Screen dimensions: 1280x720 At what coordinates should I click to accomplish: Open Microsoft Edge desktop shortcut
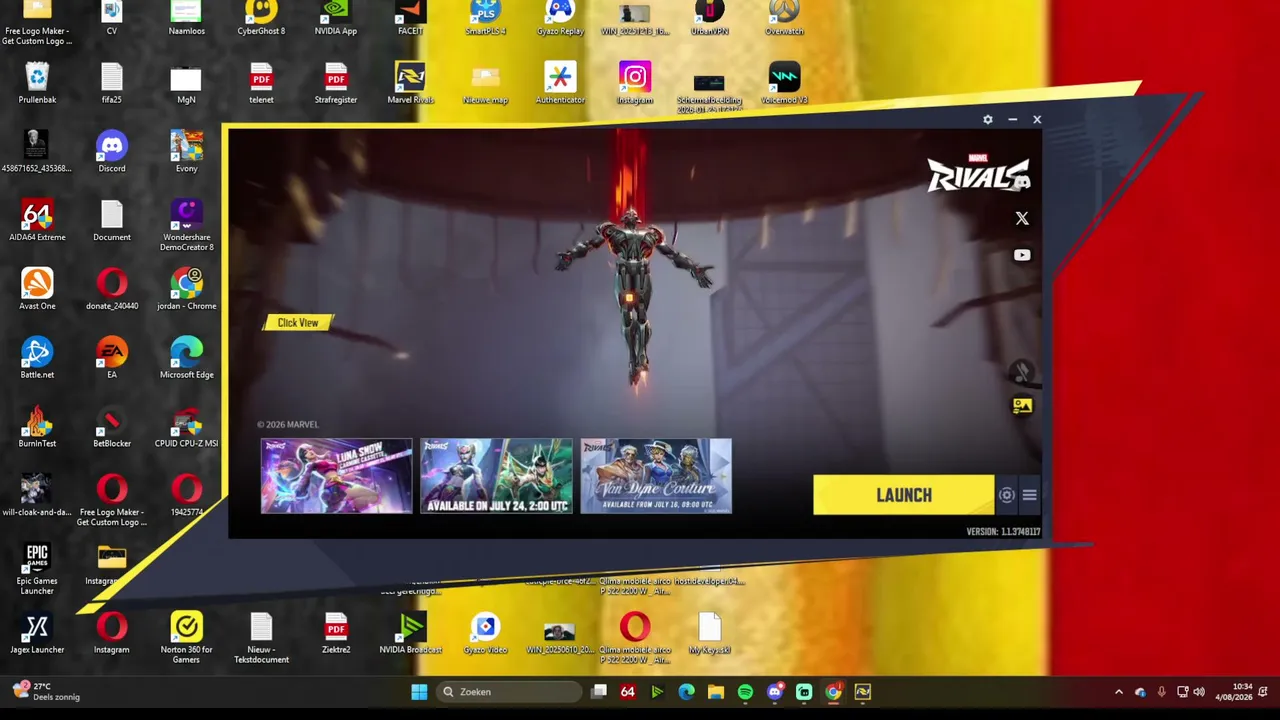point(187,358)
